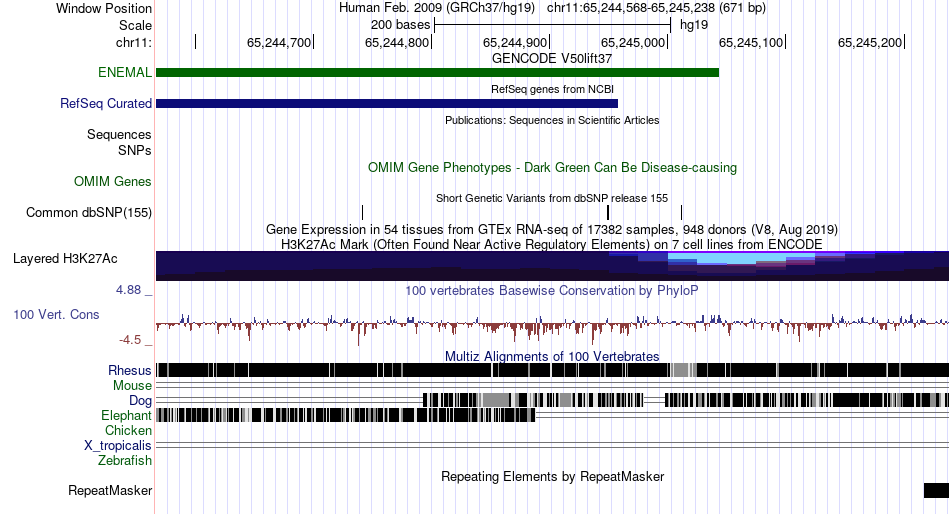Click the Scale track label
Screen dimensions: 950x514
[136, 25]
